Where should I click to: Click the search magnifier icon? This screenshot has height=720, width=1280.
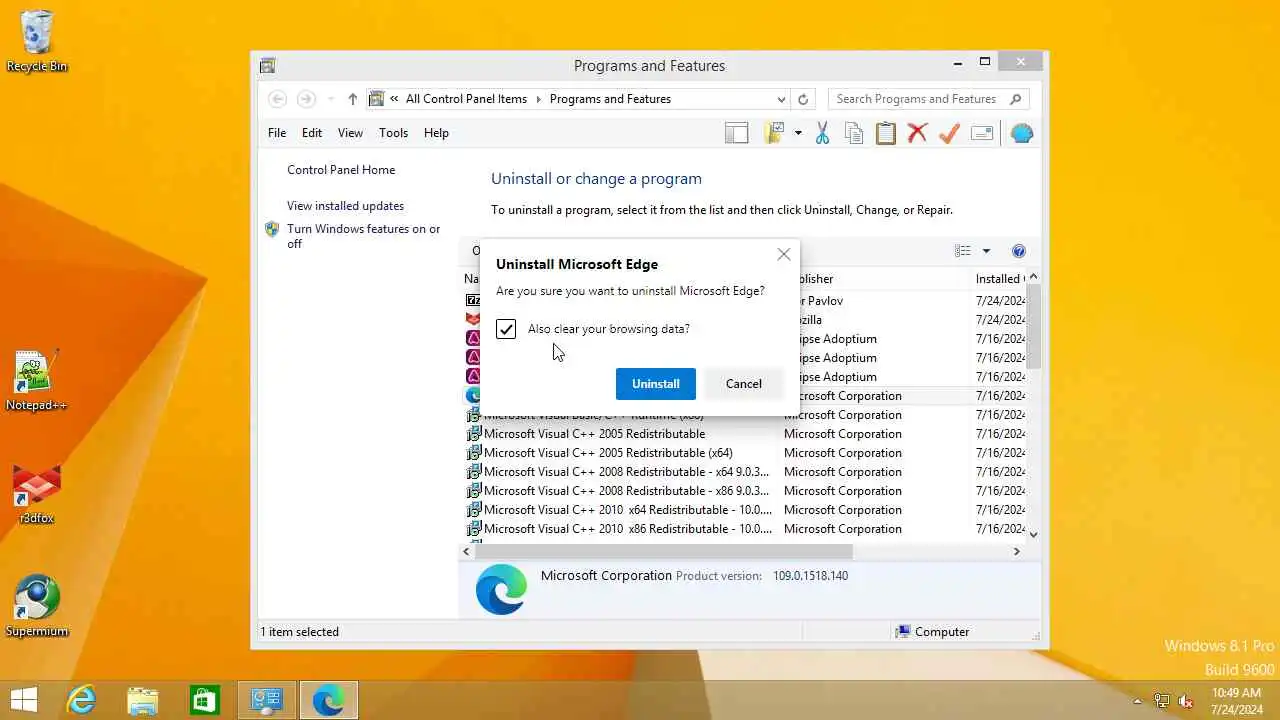tap(1016, 99)
